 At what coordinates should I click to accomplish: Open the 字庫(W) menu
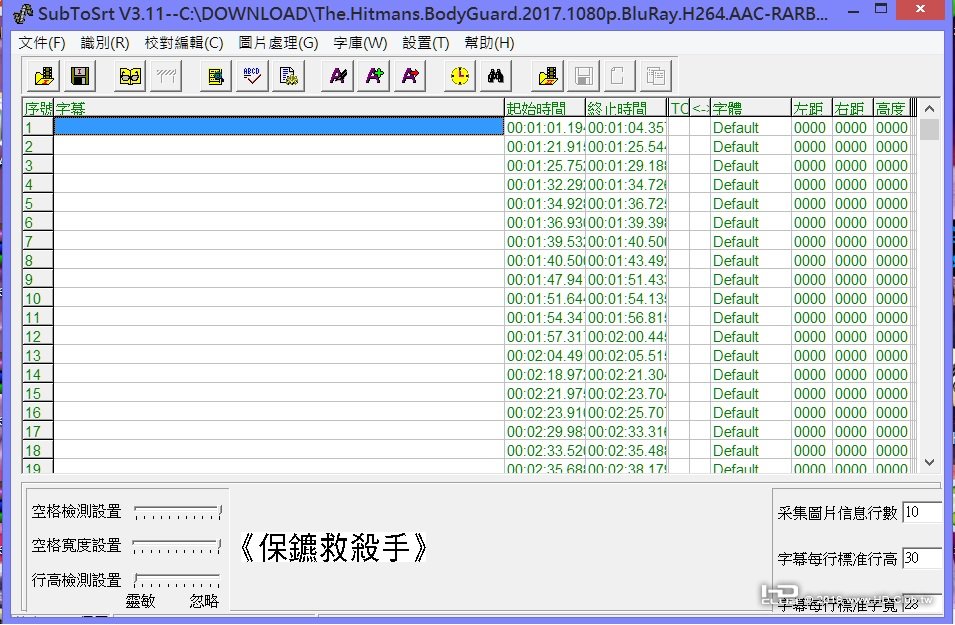[360, 43]
